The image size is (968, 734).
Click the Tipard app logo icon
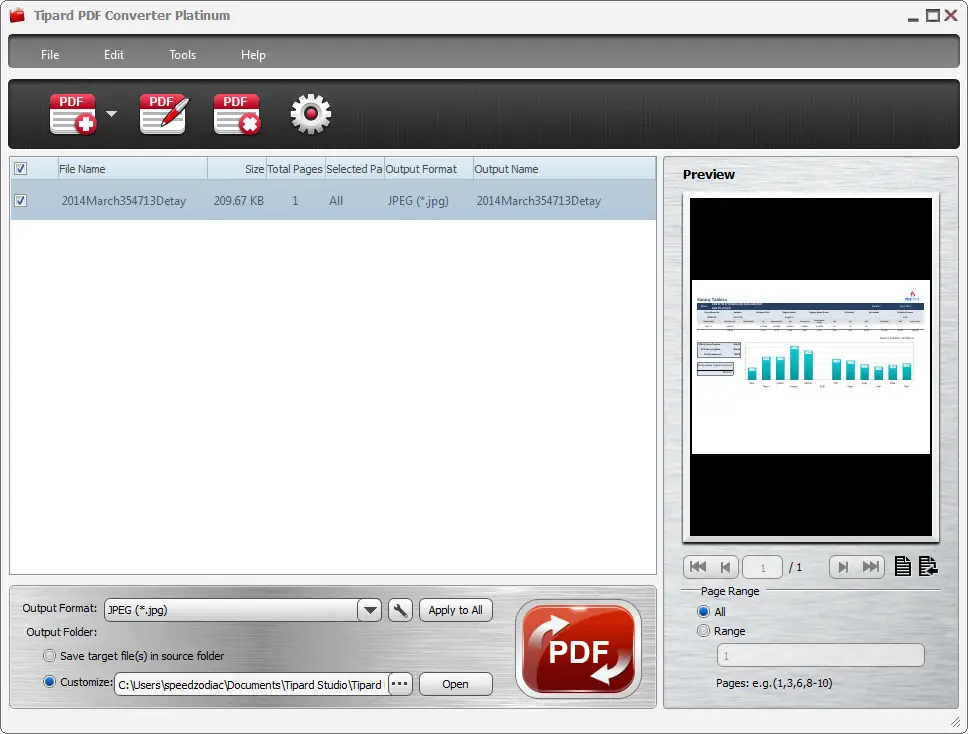[x=17, y=15]
